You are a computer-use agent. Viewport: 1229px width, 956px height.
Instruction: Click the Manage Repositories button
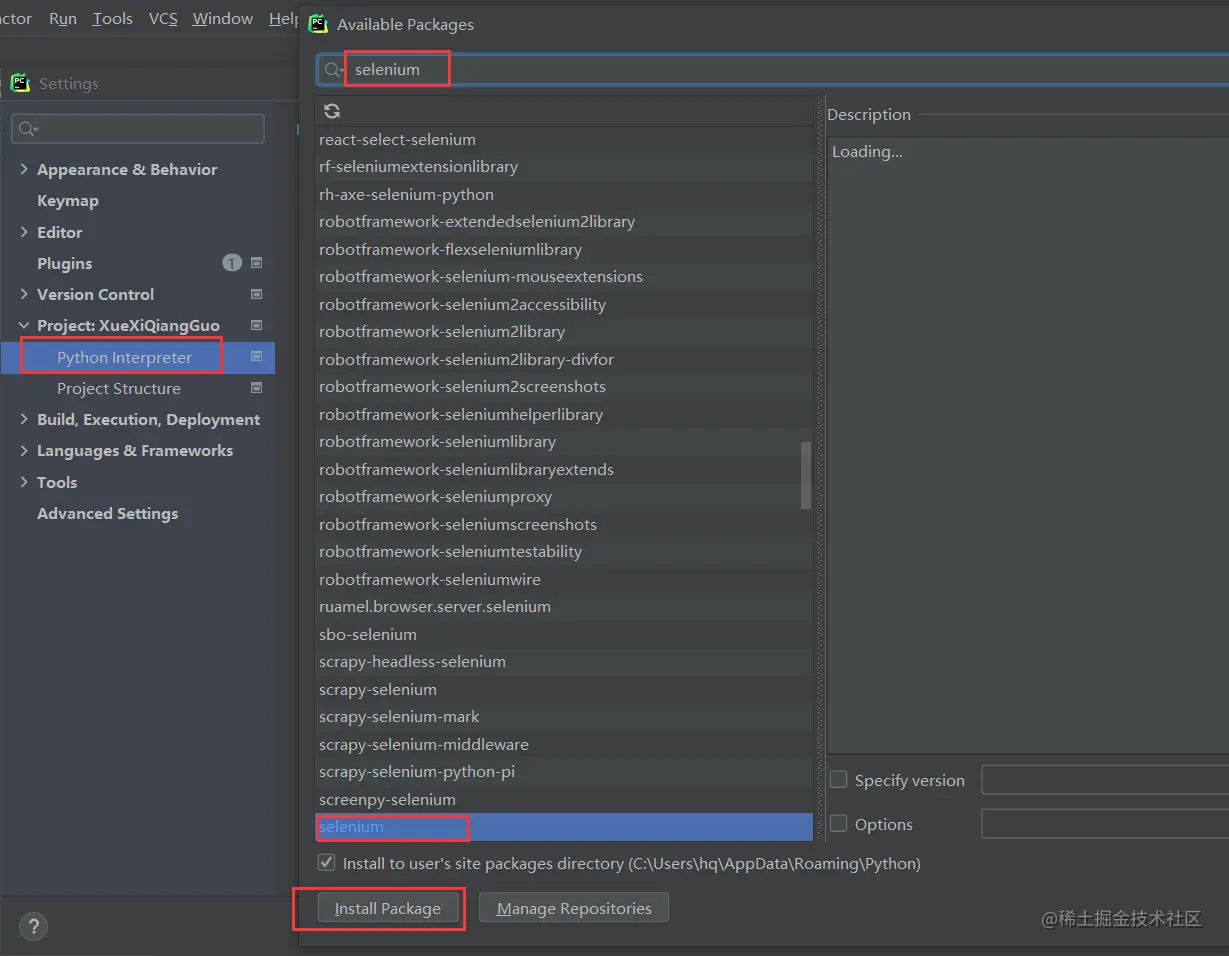click(x=574, y=908)
